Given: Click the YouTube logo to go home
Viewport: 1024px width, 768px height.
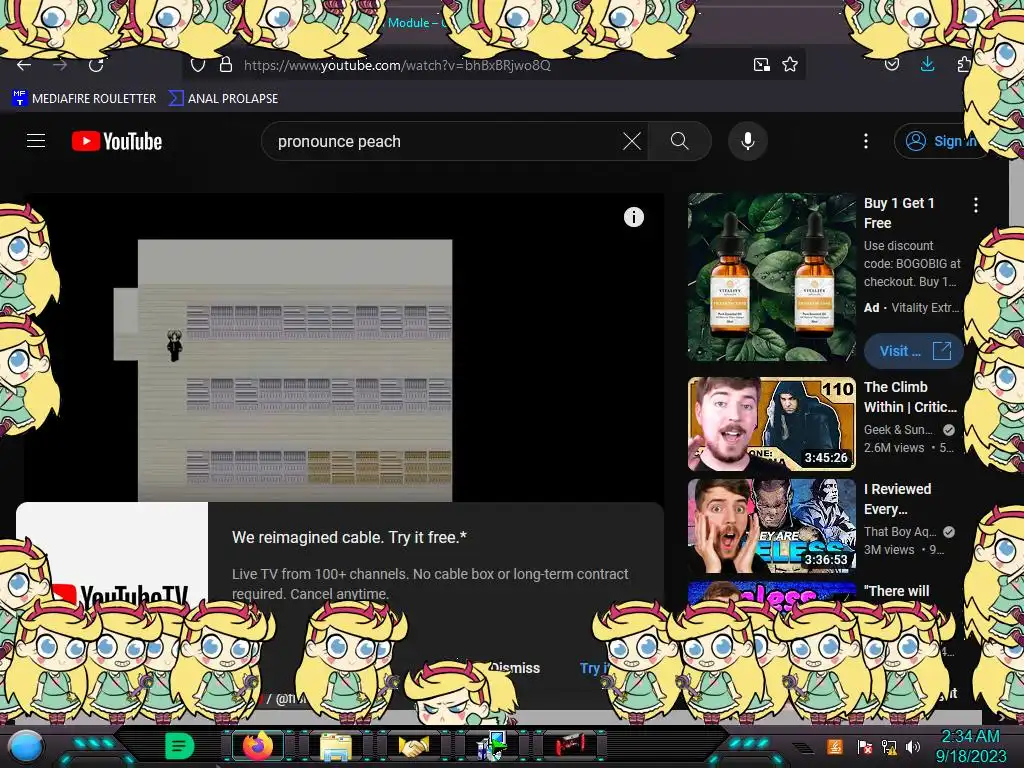Looking at the screenshot, I should click(x=117, y=141).
